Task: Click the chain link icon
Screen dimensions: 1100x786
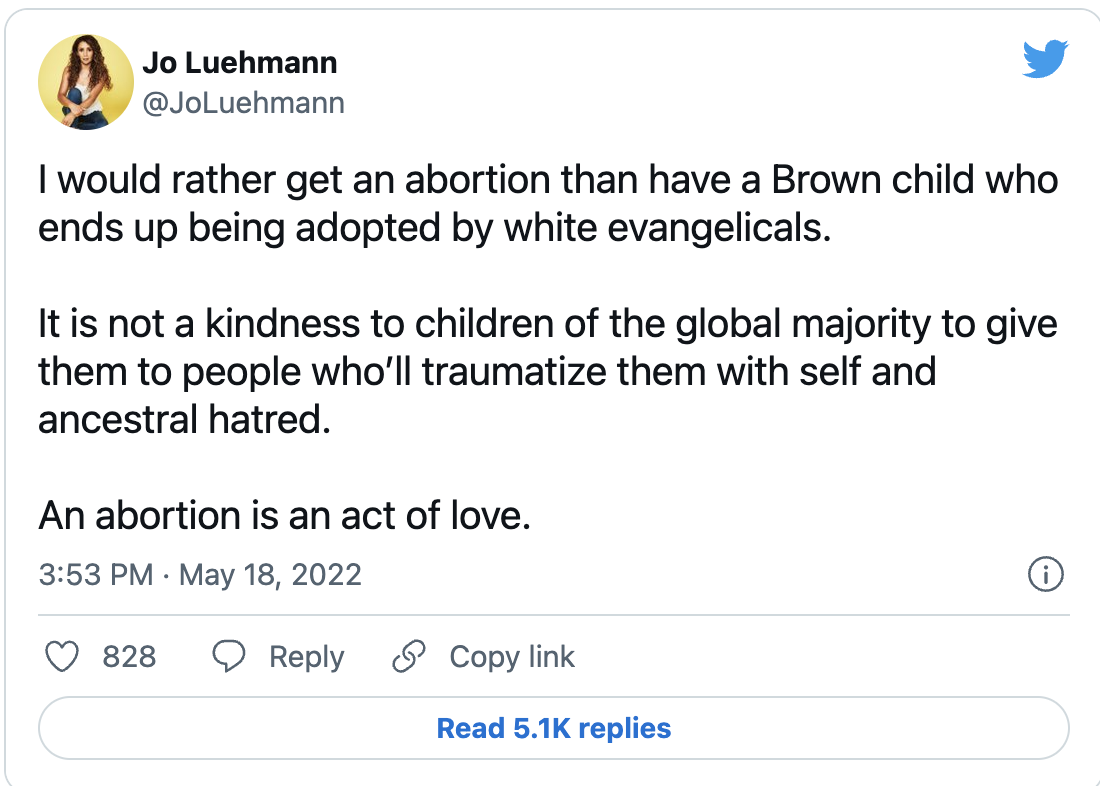Action: (x=408, y=656)
